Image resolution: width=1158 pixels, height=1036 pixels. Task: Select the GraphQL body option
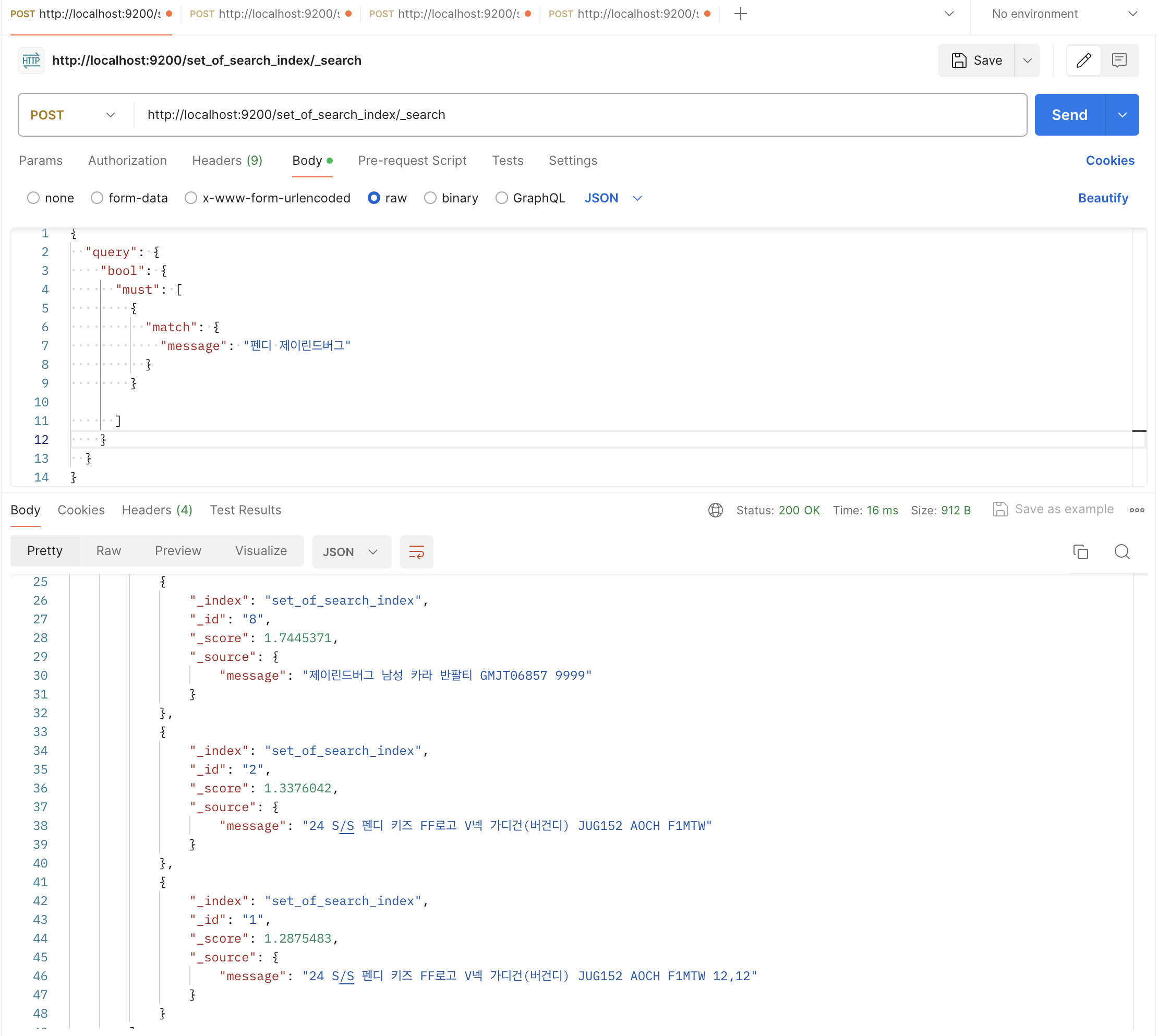point(501,198)
